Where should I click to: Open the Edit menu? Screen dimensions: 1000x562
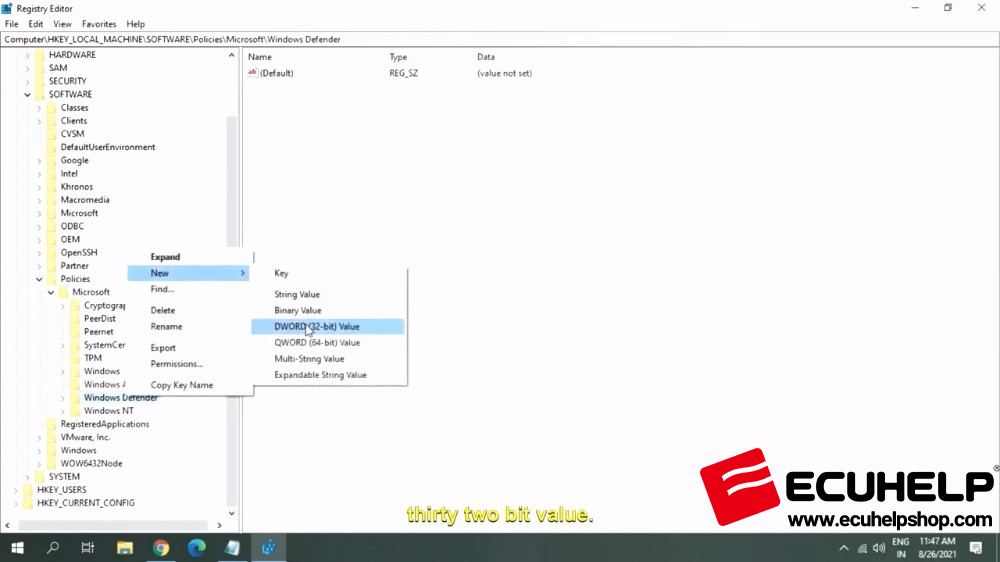click(36, 24)
